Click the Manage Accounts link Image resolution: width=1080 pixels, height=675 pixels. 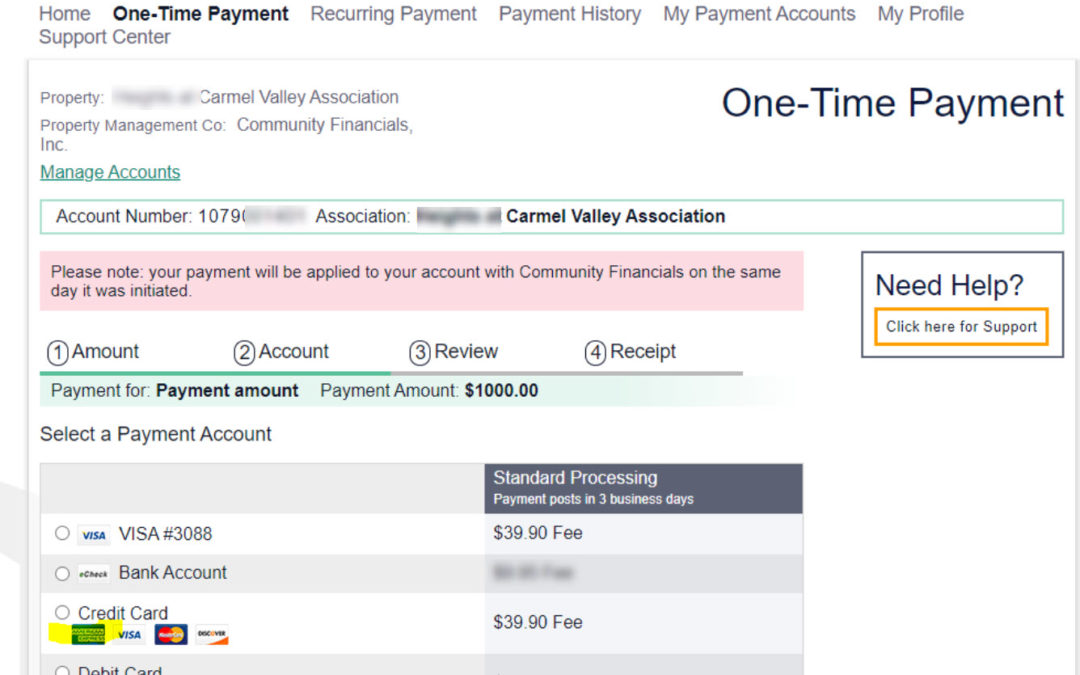point(110,172)
